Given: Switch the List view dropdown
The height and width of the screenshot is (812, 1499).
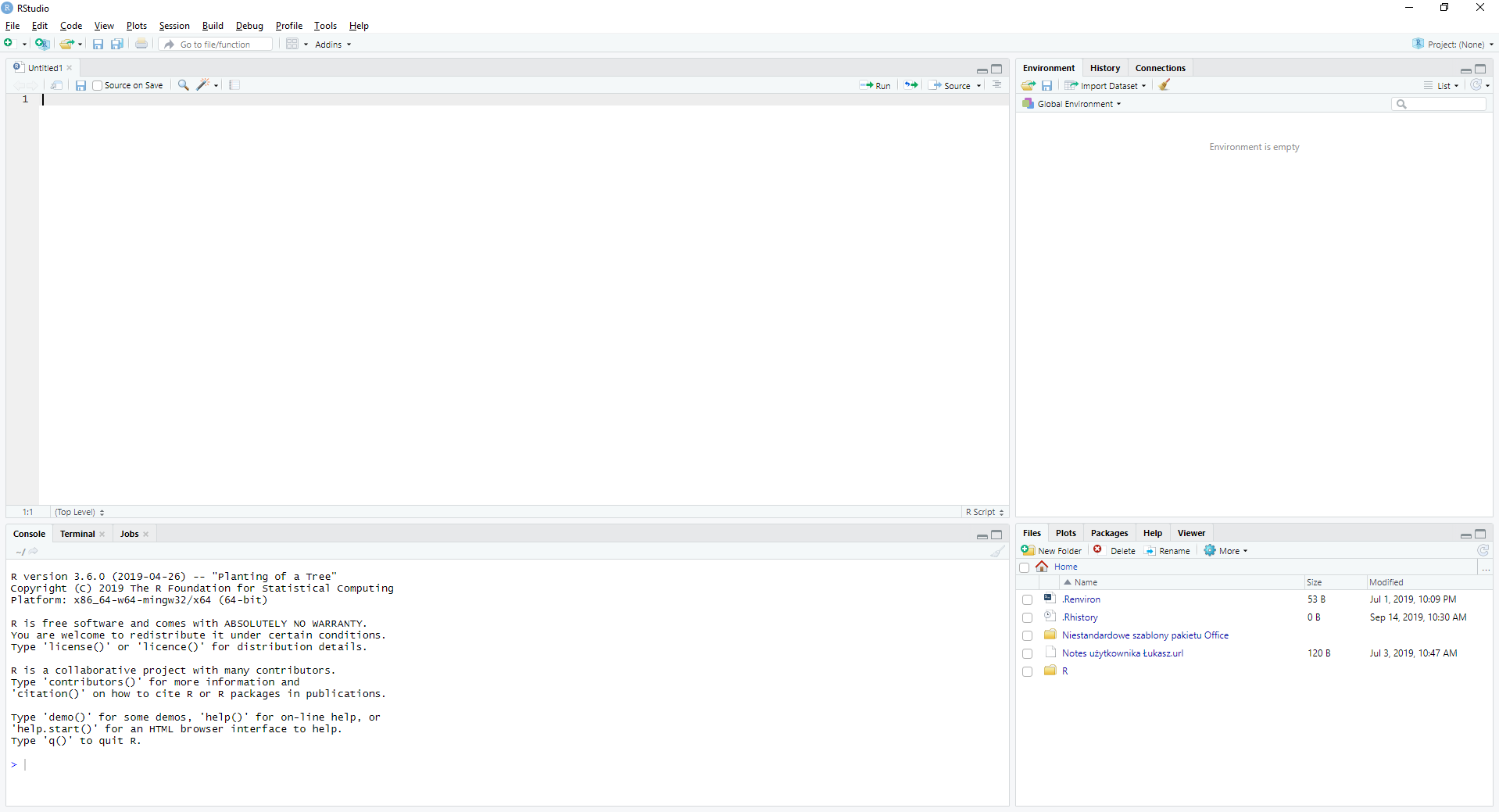Looking at the screenshot, I should click(1441, 86).
